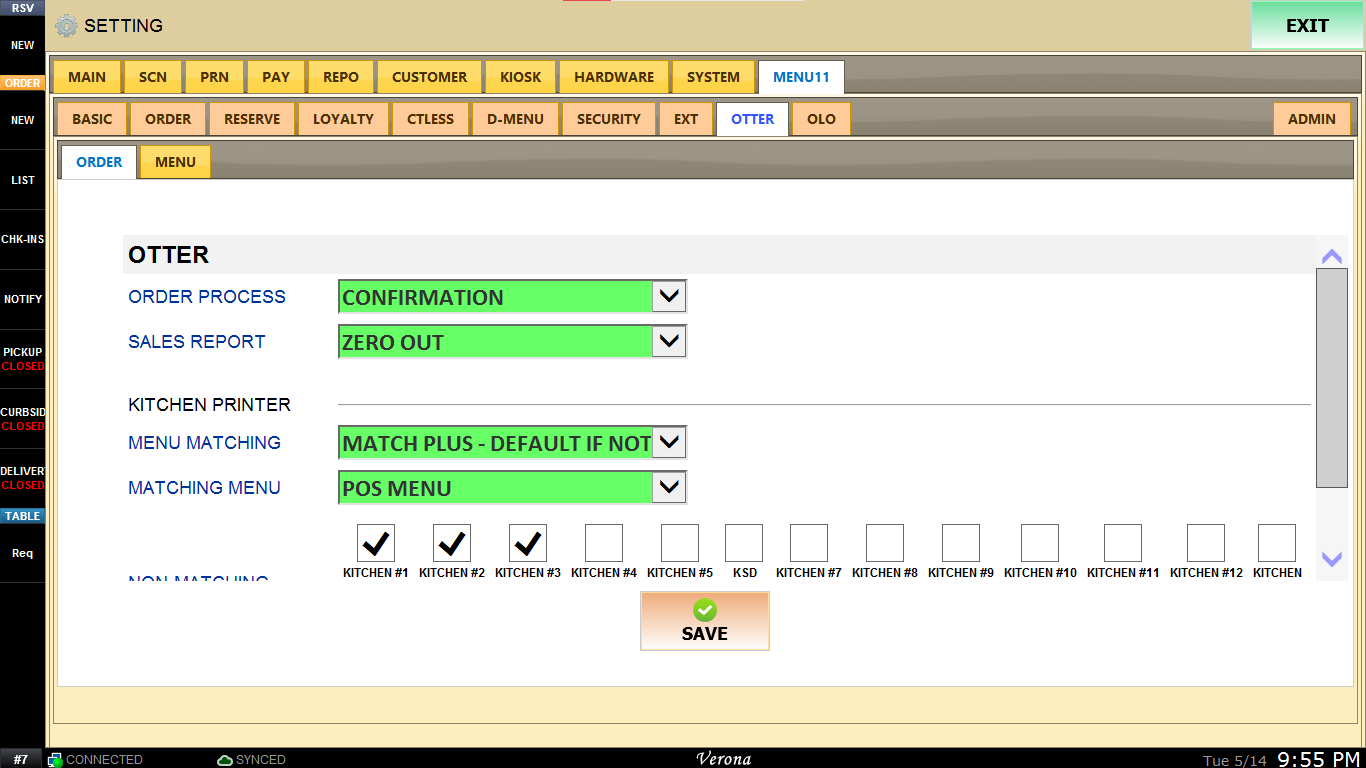Select the PAY tab
The image size is (1366, 768).
pos(276,77)
